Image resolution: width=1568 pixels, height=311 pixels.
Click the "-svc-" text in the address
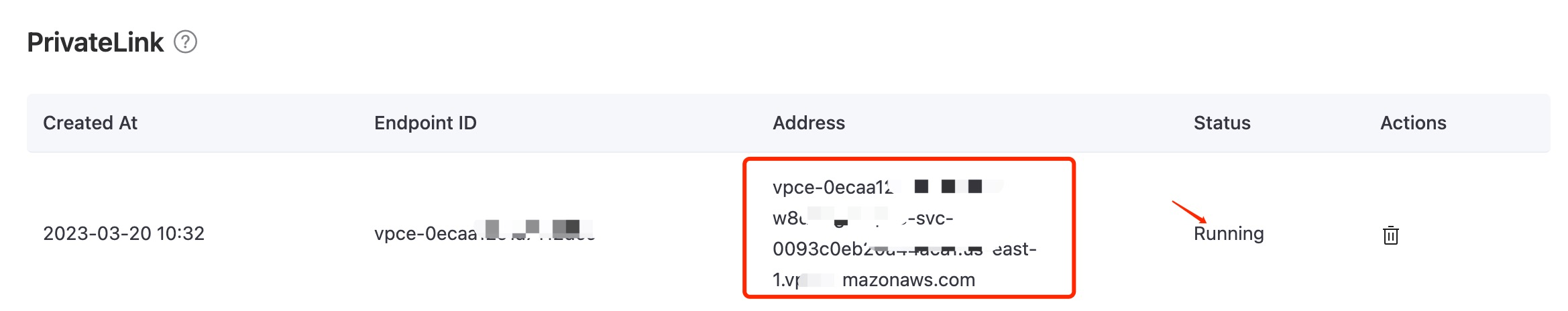point(930,219)
